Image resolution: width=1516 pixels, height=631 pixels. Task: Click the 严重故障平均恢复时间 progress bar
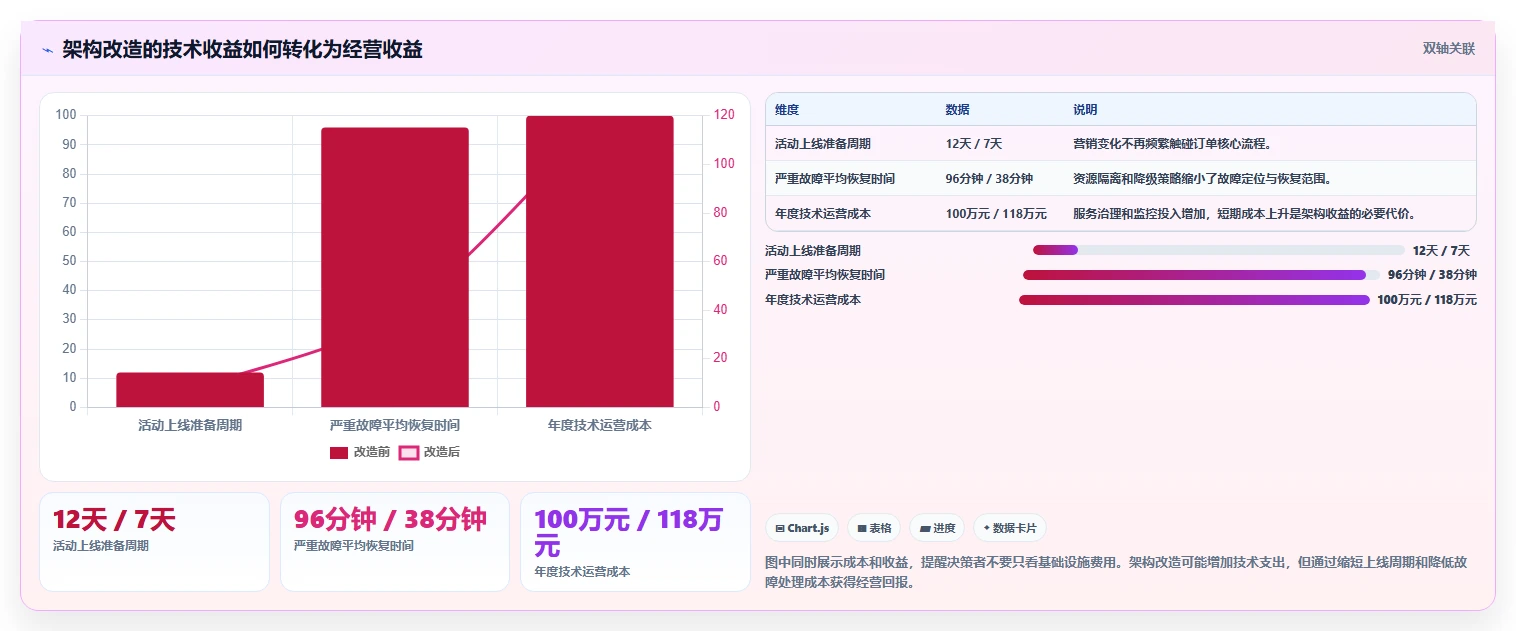1201,275
